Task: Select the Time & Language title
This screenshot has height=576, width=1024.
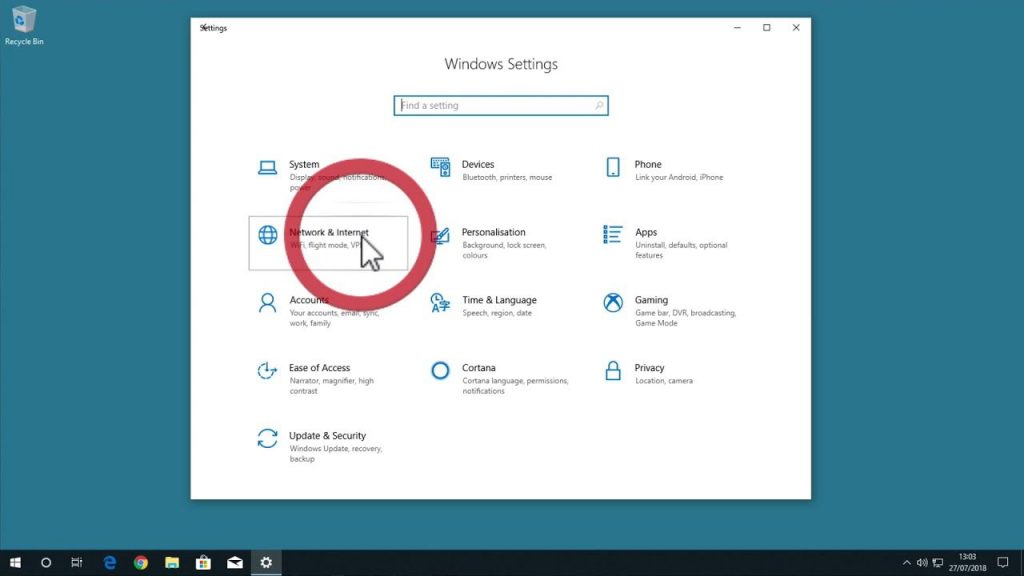Action: pyautogui.click(x=500, y=300)
